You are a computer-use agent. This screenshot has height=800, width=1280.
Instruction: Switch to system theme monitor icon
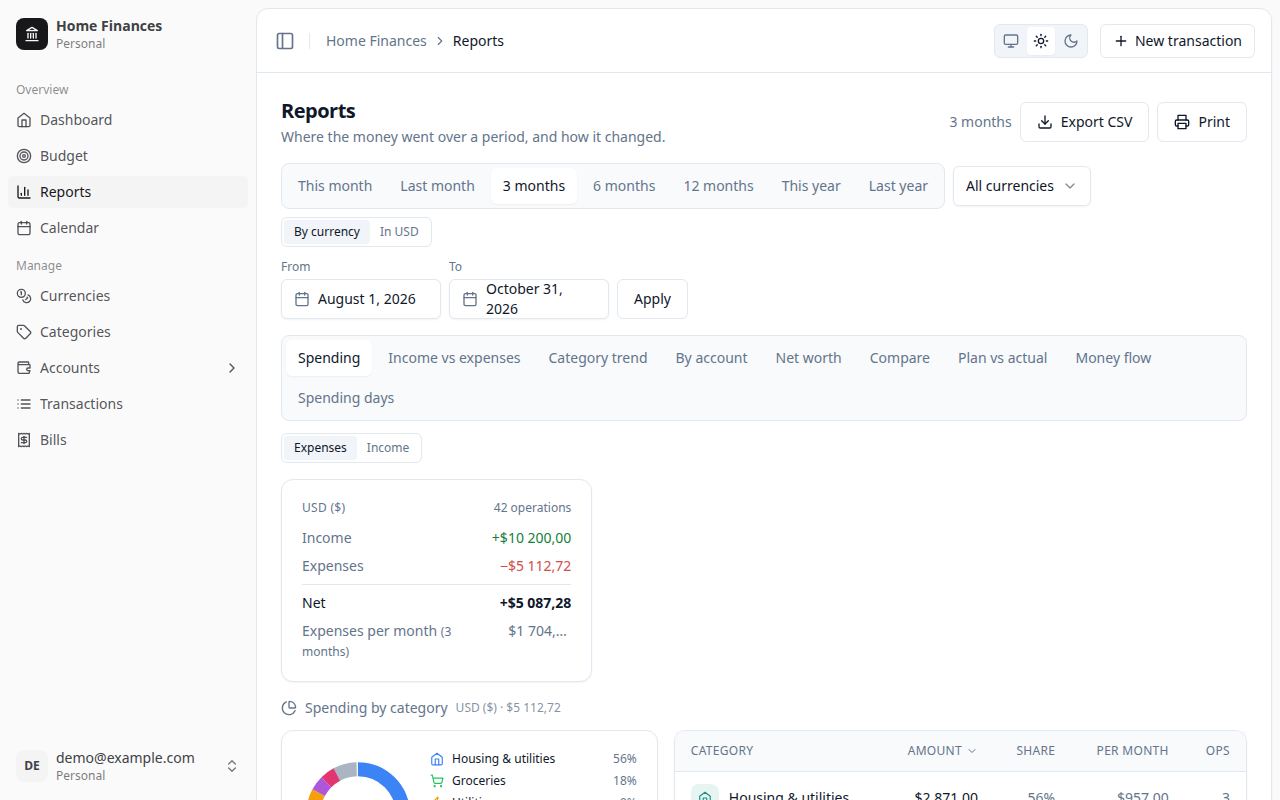click(x=1011, y=41)
